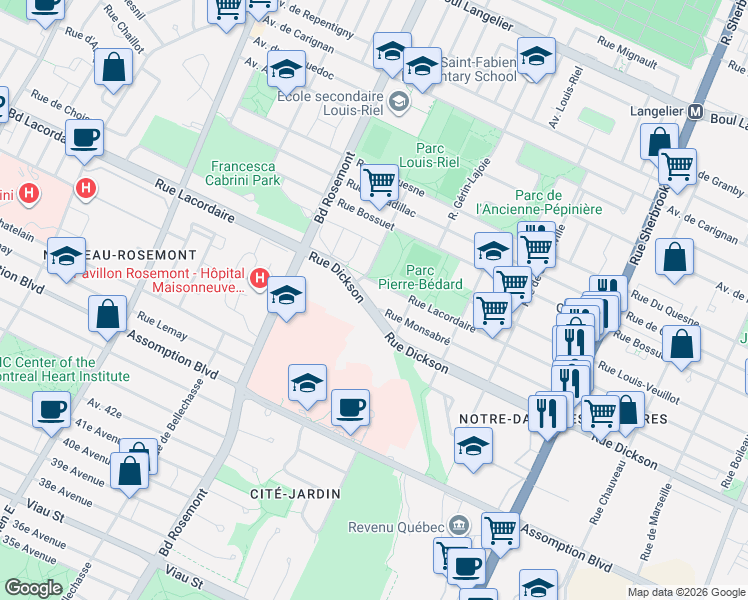Click the school marker at bottom edge
The height and width of the screenshot is (600, 748).
538,585
